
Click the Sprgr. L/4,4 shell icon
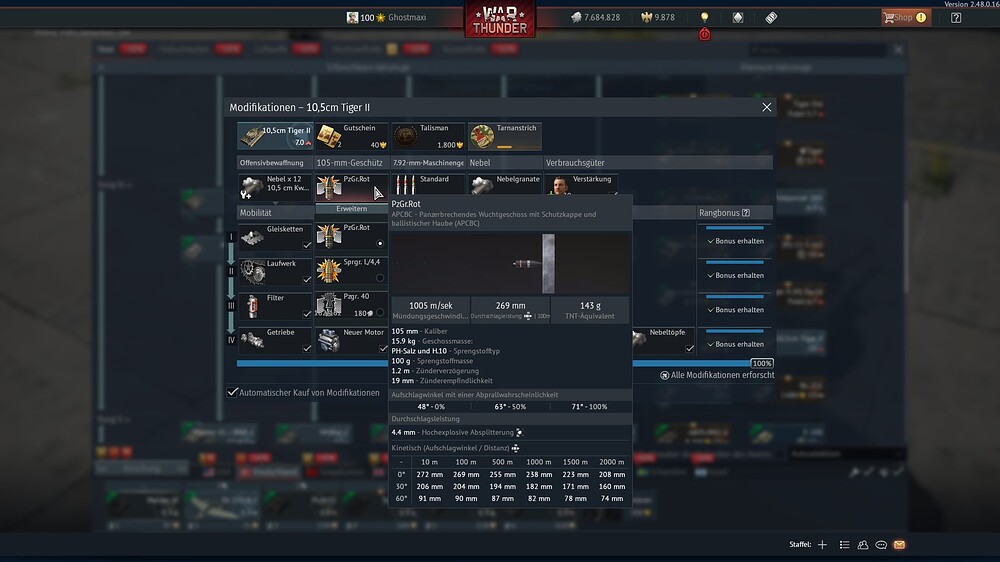point(329,271)
